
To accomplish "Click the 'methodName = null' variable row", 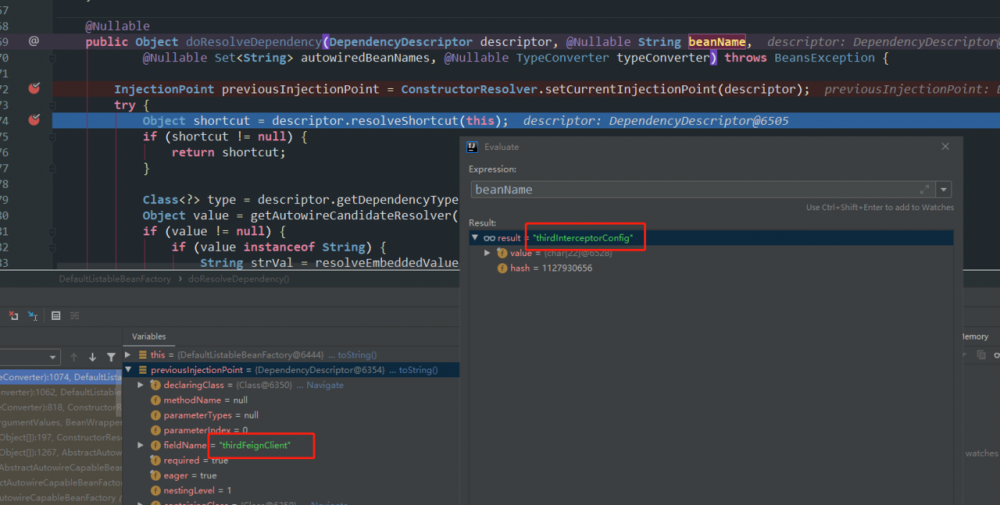I will coord(291,400).
